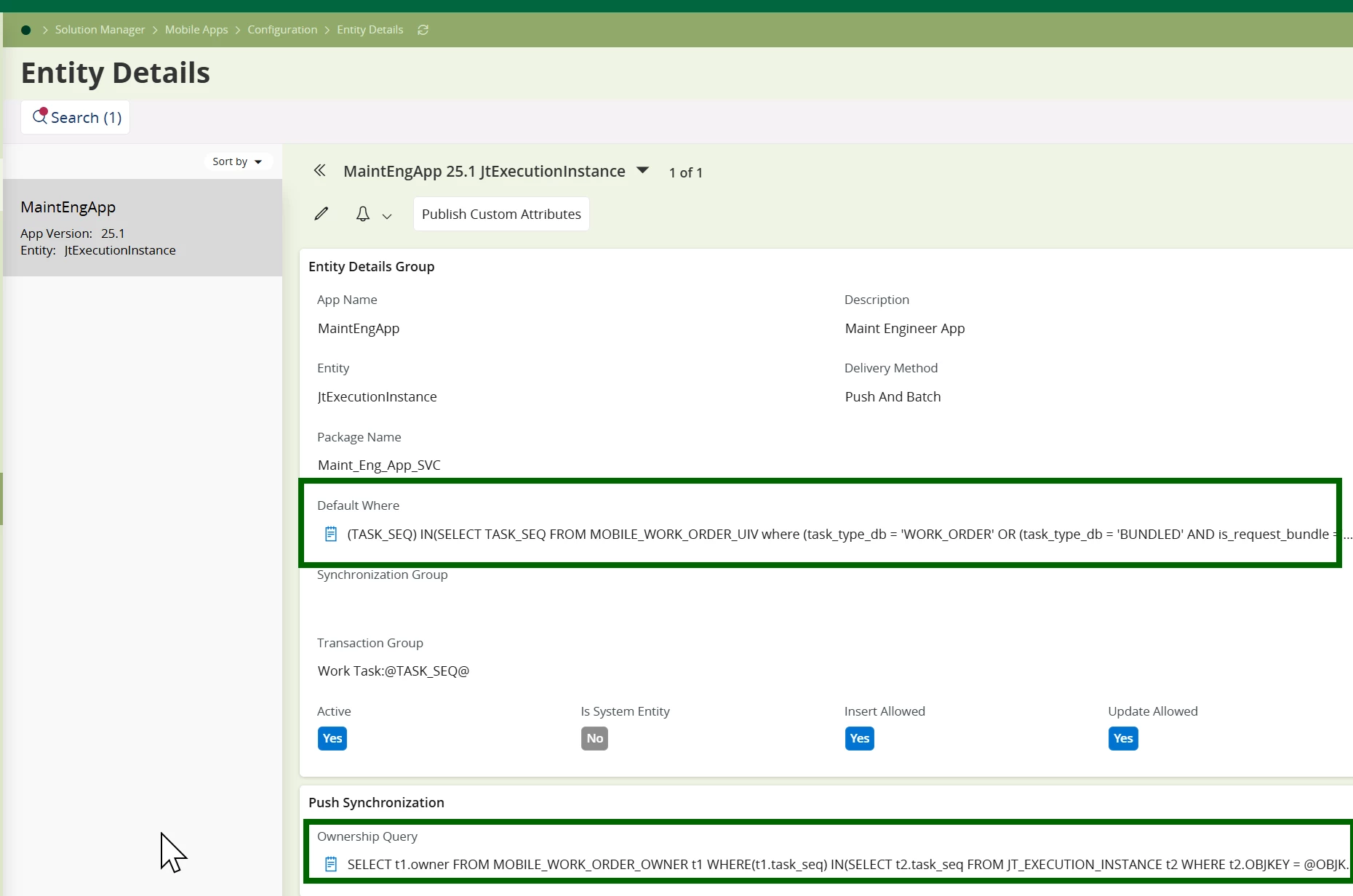Click the bell notification icon
This screenshot has height=896, width=1353.
tap(362, 214)
